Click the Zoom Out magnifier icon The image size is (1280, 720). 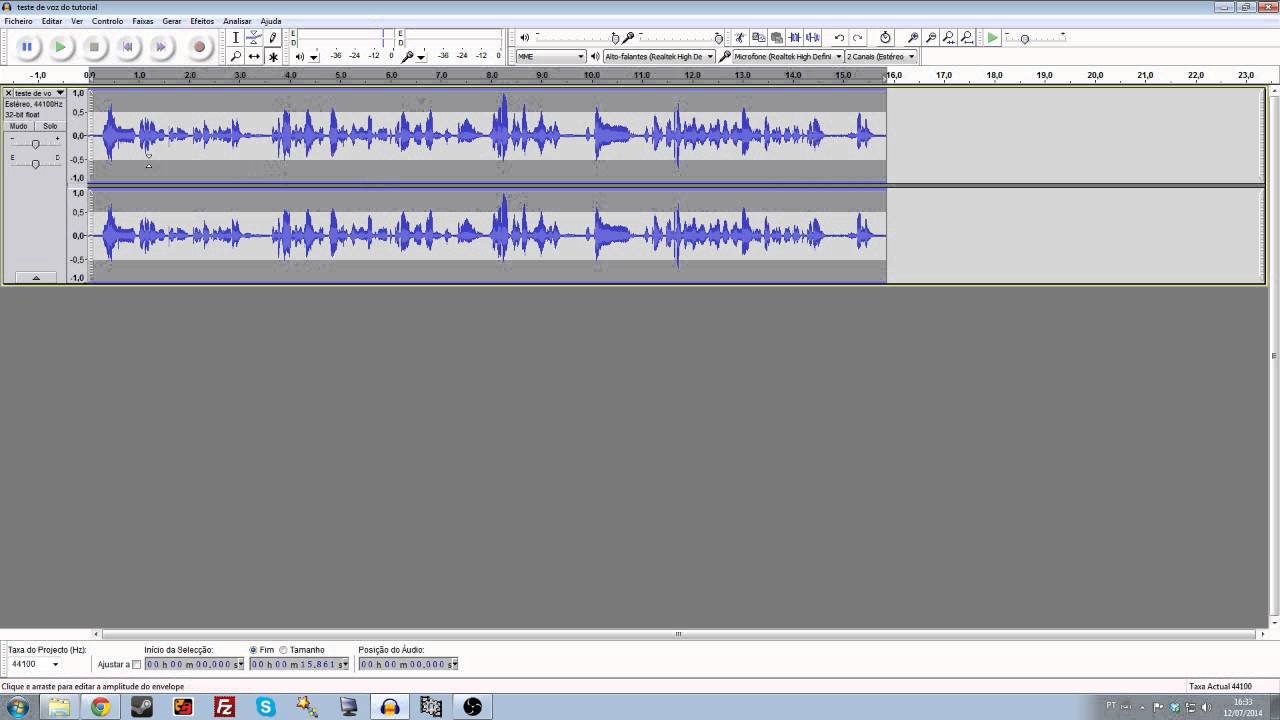(x=931, y=38)
